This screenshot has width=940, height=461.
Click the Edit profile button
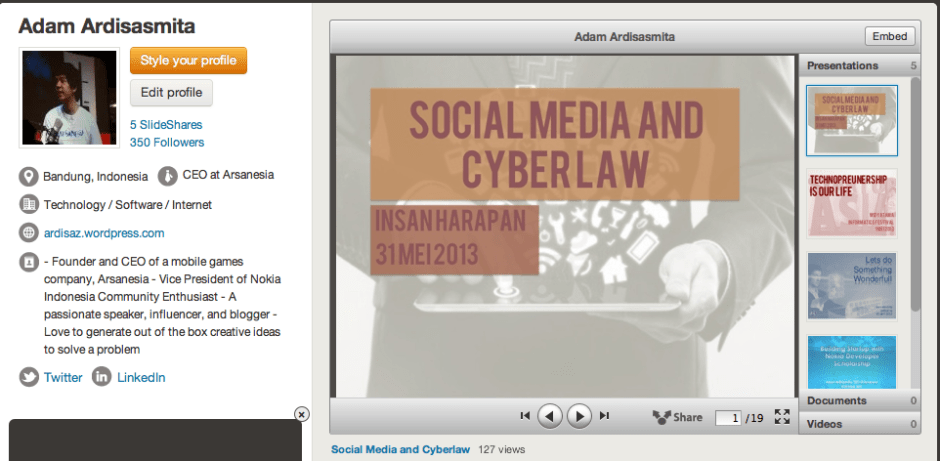[x=171, y=93]
